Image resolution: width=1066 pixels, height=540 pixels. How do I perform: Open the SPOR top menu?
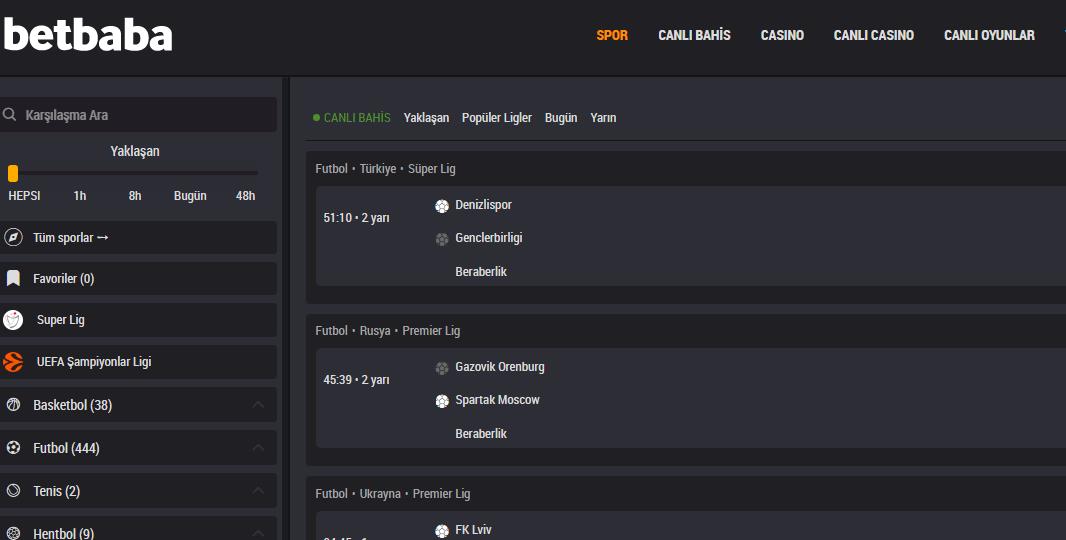point(612,35)
